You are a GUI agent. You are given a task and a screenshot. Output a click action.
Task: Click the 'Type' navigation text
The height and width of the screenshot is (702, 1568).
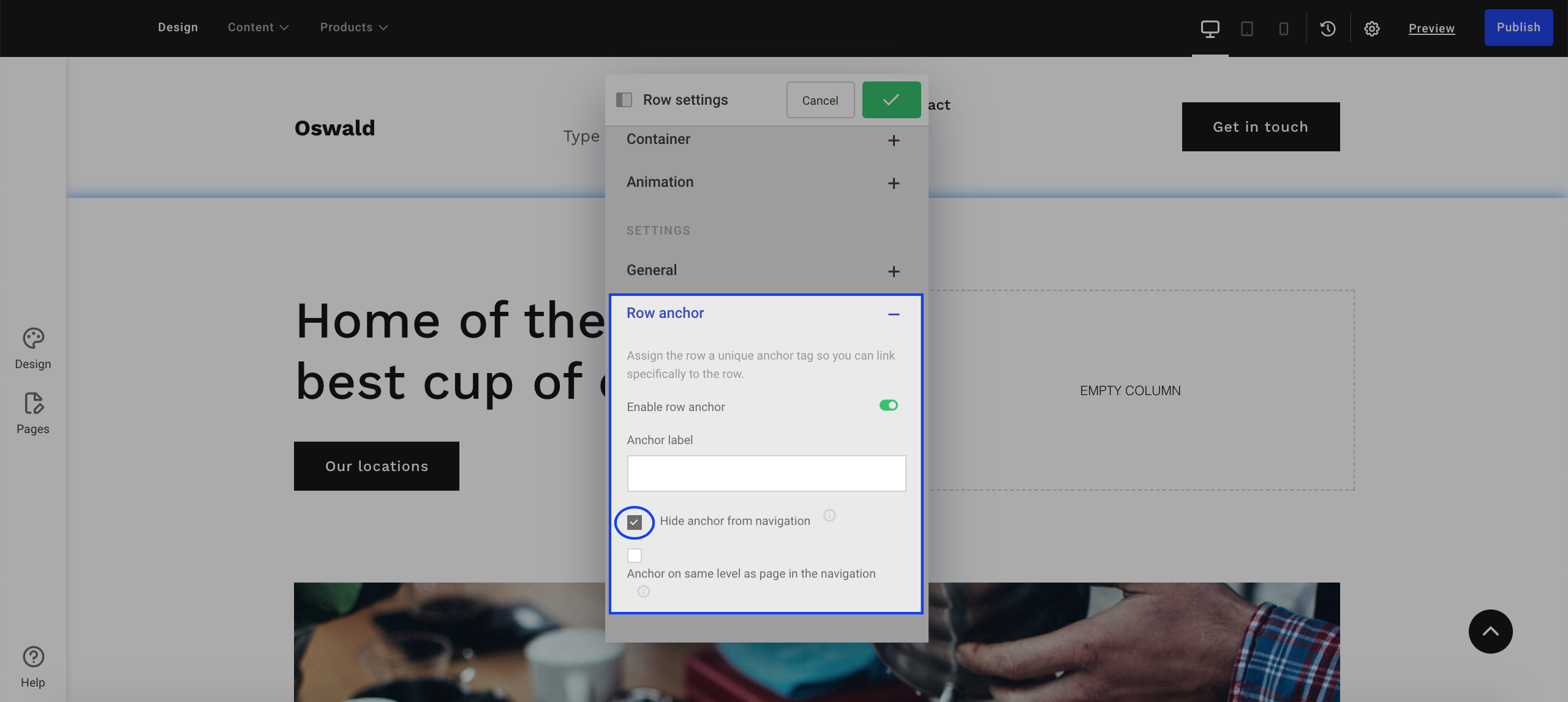(x=581, y=137)
